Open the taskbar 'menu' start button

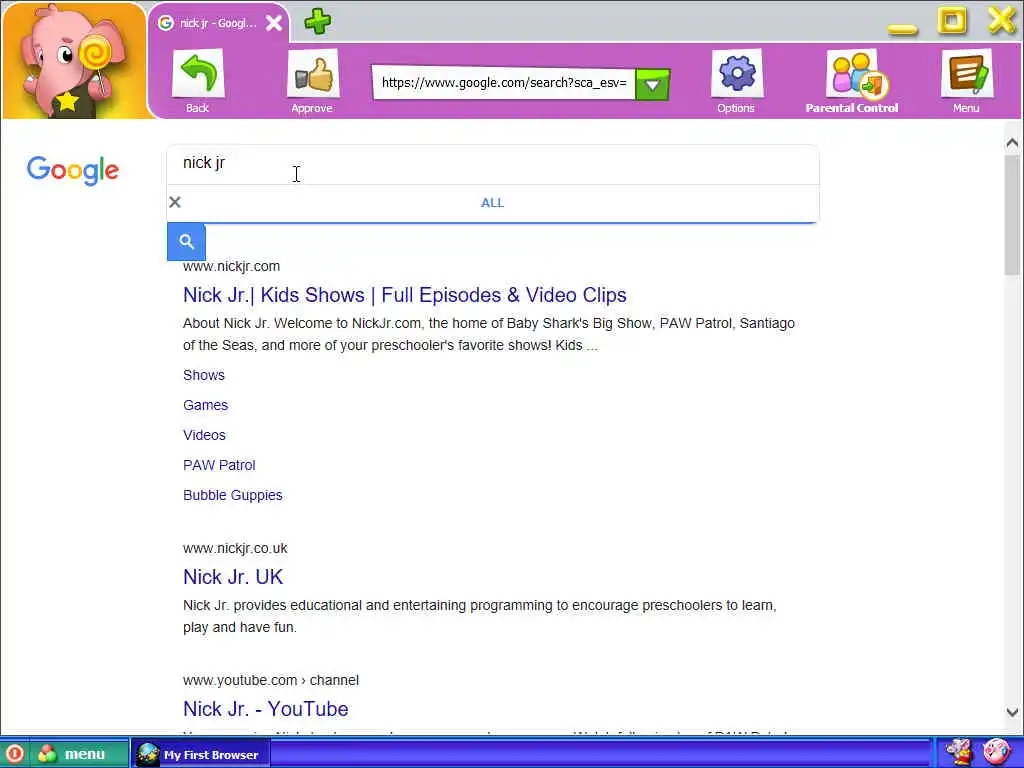[x=78, y=754]
